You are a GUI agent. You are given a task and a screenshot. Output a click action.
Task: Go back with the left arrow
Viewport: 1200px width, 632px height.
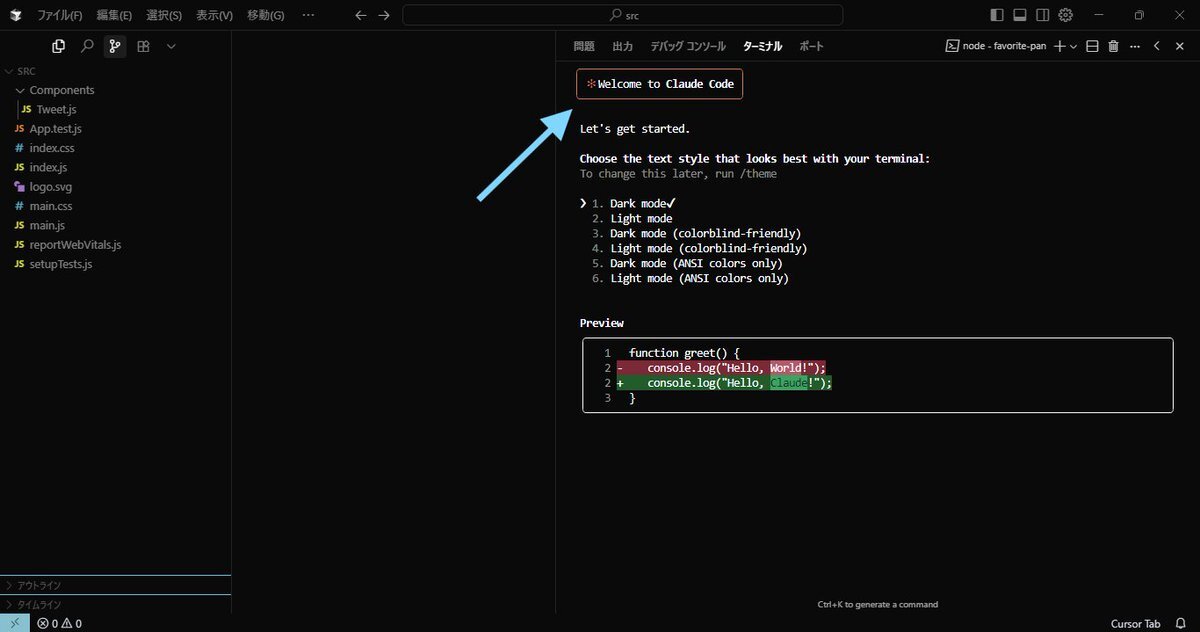point(361,15)
